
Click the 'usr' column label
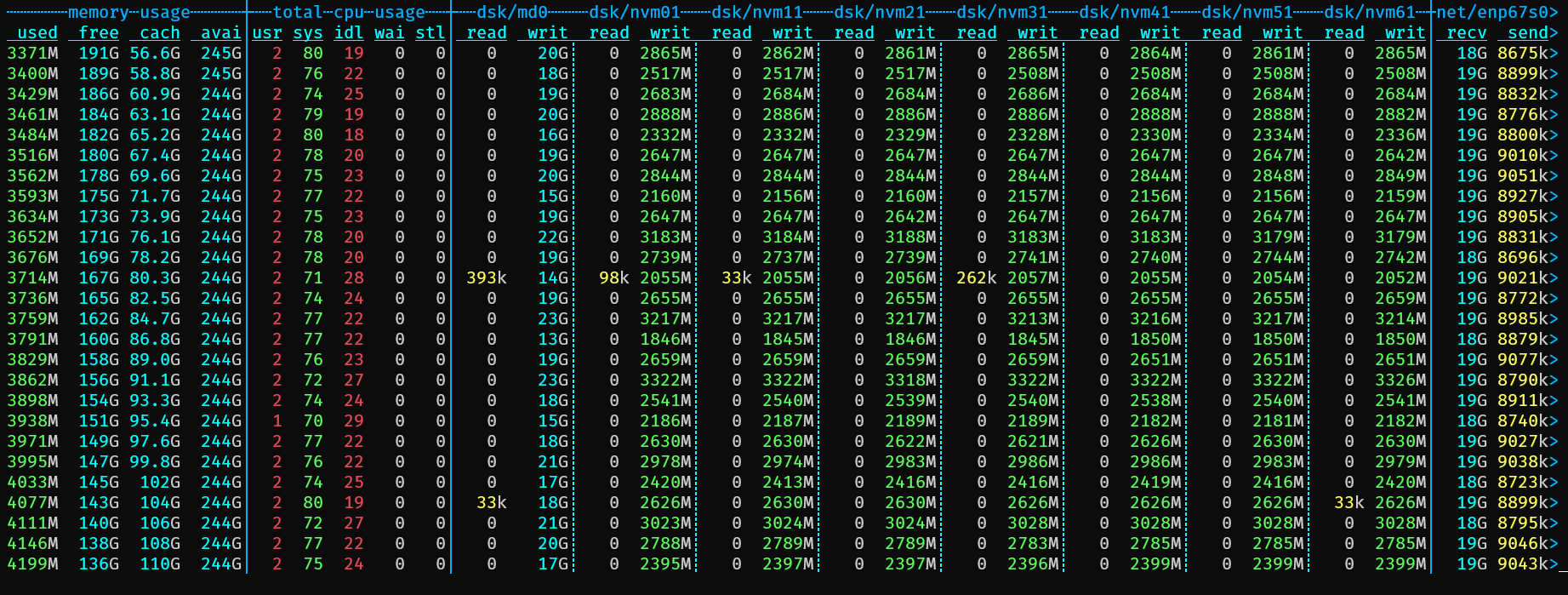click(x=267, y=32)
